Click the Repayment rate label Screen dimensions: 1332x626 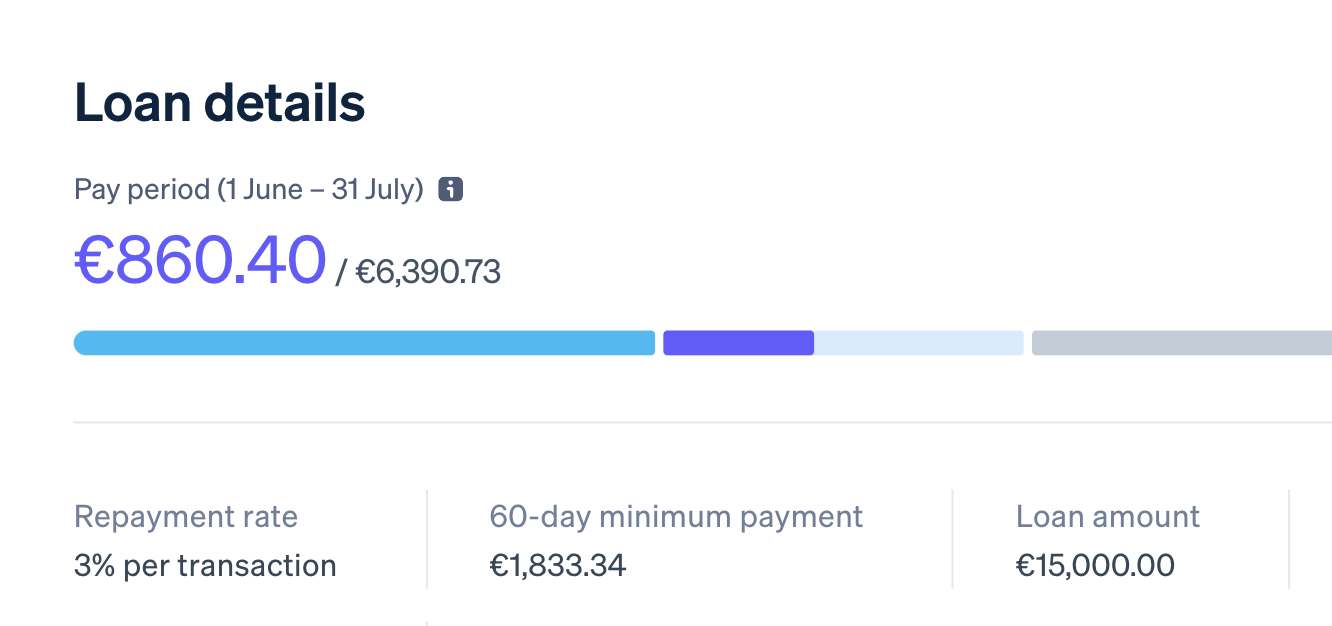pyautogui.click(x=186, y=517)
